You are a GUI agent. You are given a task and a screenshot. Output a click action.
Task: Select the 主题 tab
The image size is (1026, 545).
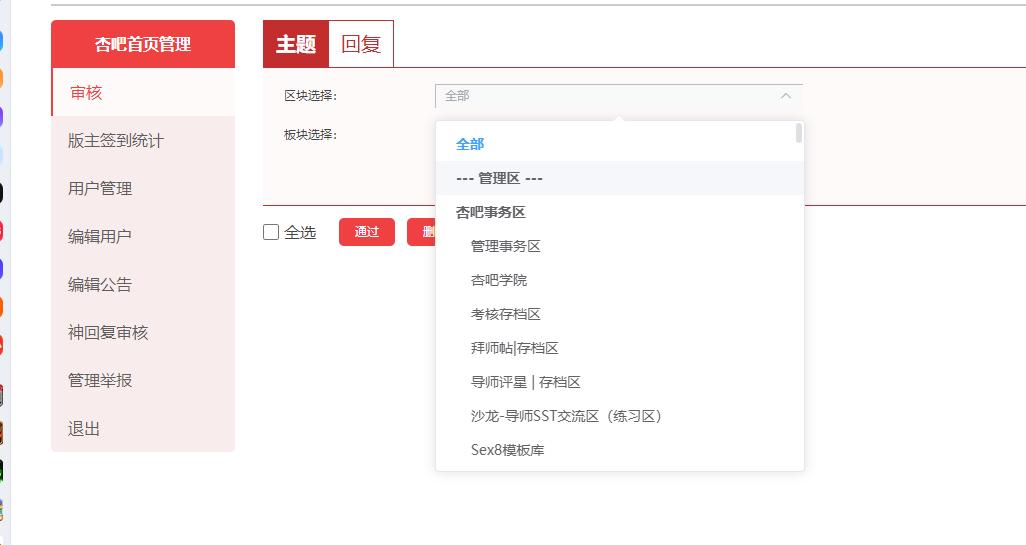coord(296,44)
